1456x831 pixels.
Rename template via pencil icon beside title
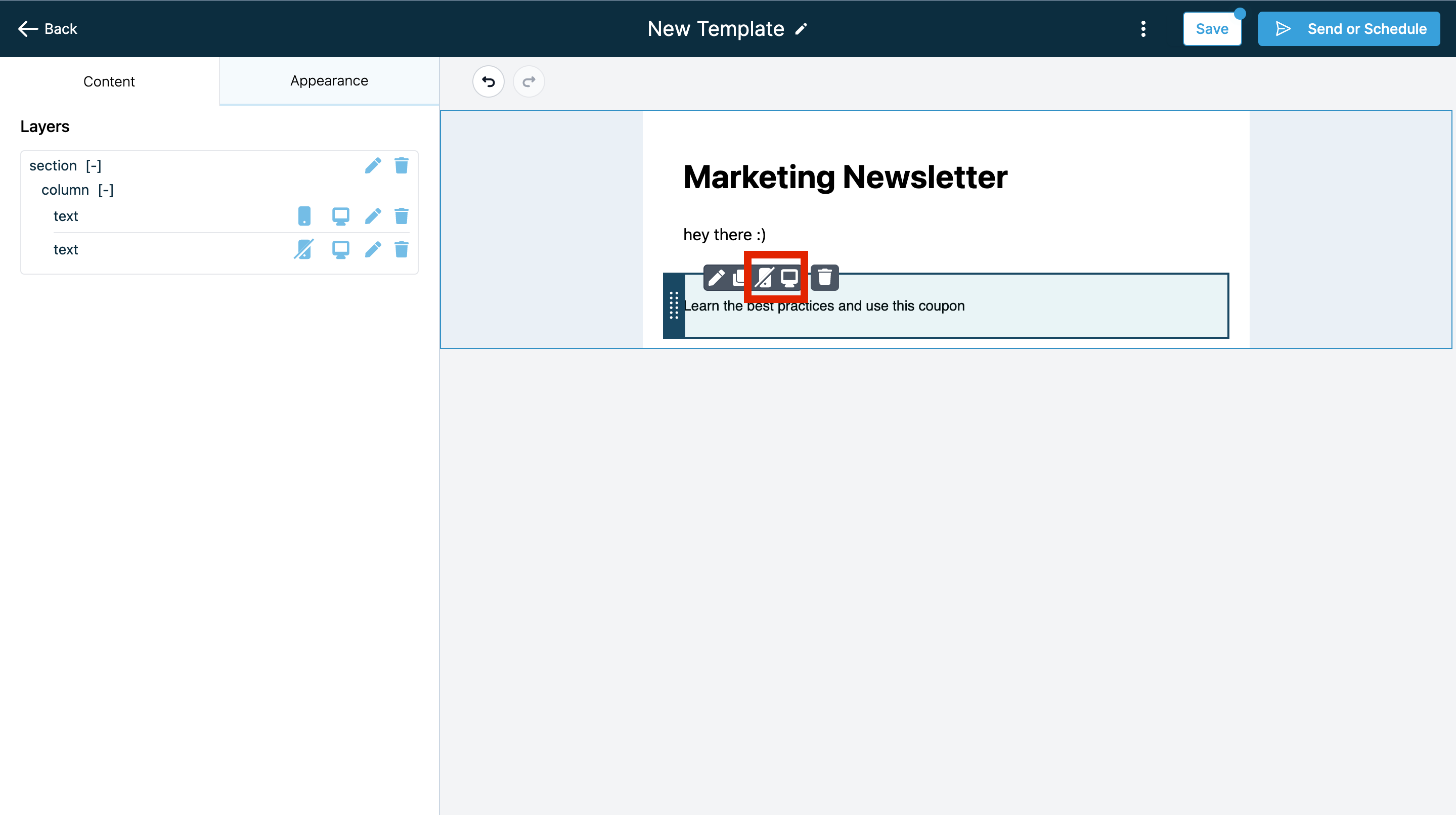tap(801, 28)
